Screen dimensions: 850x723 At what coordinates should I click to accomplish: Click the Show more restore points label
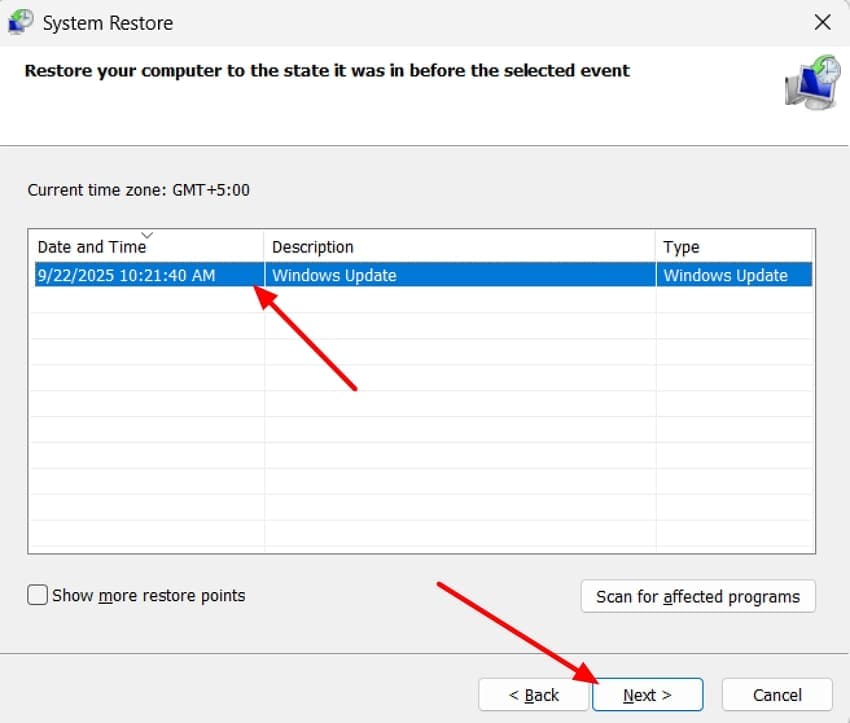click(149, 595)
